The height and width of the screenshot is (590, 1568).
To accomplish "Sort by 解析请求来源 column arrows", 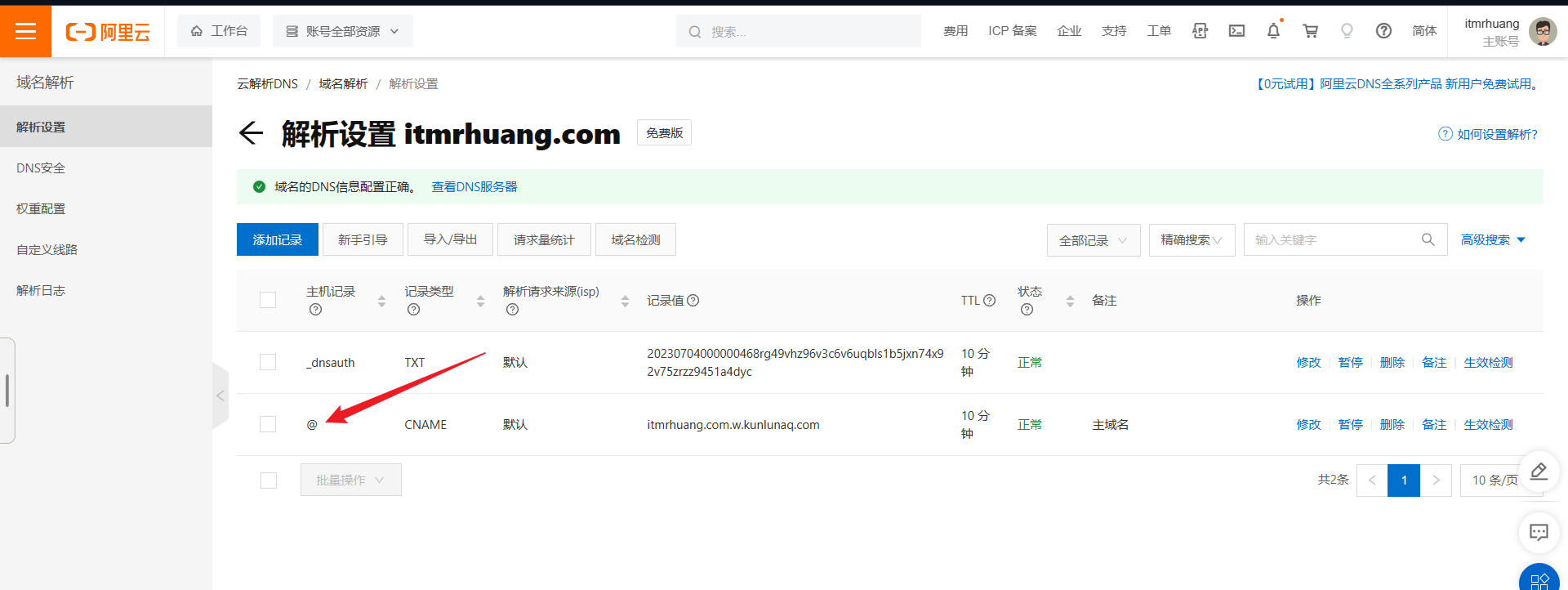I will coord(625,301).
